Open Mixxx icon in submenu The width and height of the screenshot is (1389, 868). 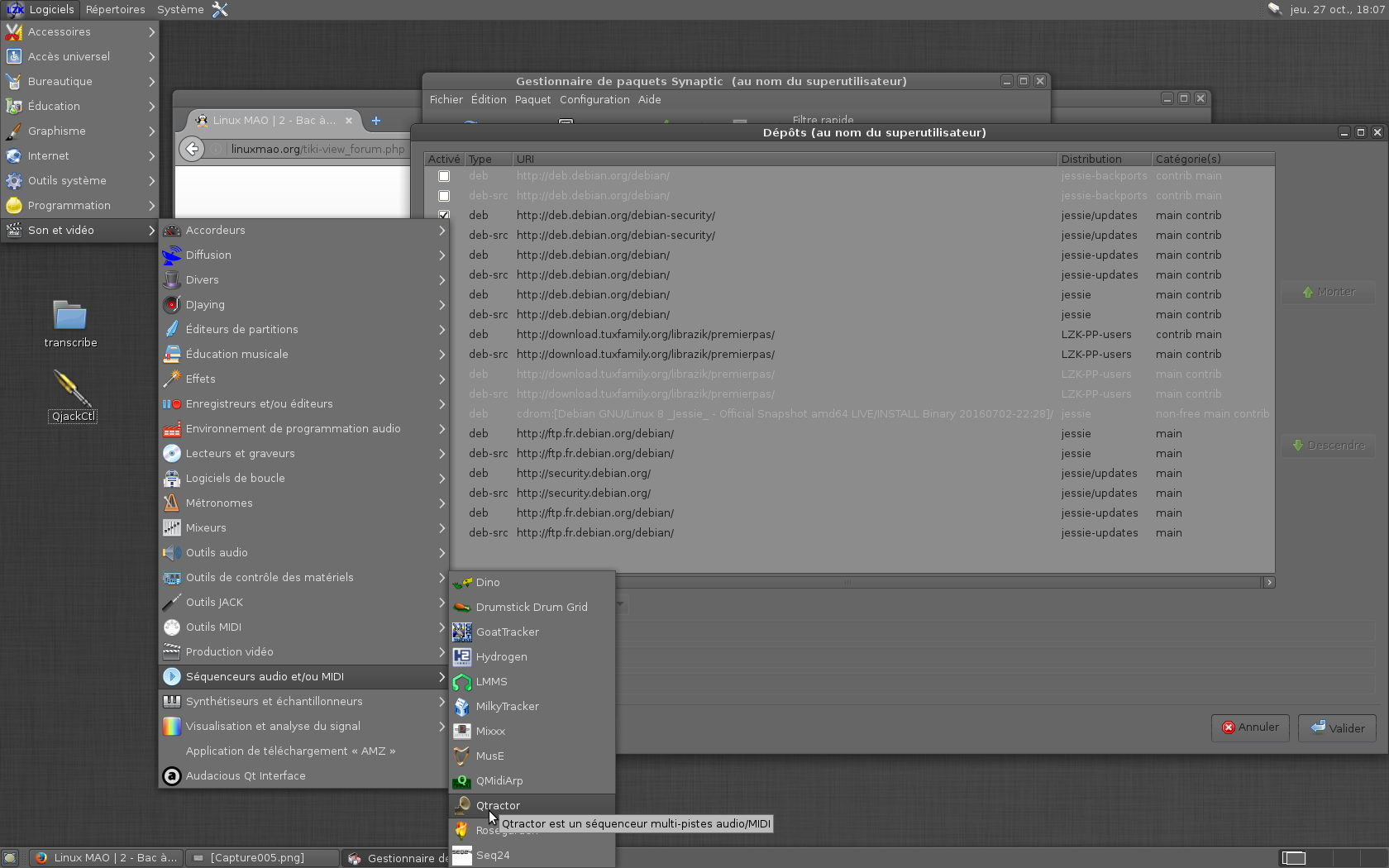tap(462, 731)
